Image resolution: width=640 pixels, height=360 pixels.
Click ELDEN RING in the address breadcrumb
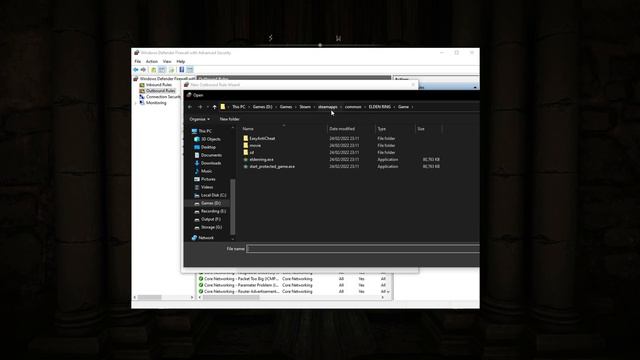coord(380,107)
